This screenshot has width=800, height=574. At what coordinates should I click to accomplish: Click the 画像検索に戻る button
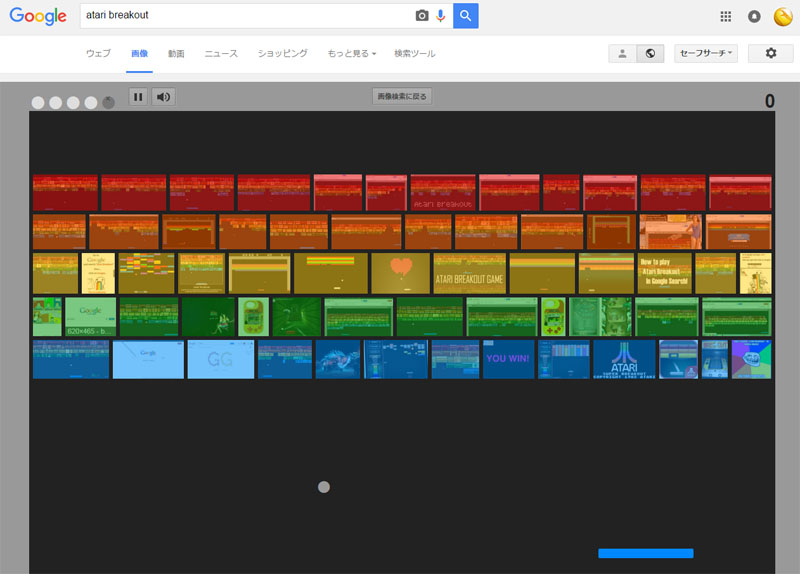click(x=402, y=96)
